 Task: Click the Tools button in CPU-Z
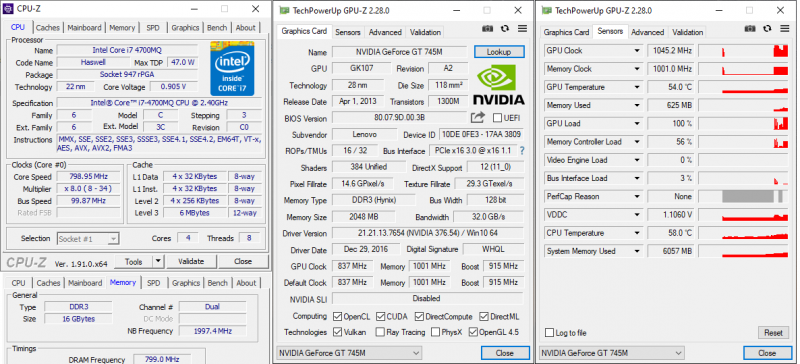tap(134, 261)
